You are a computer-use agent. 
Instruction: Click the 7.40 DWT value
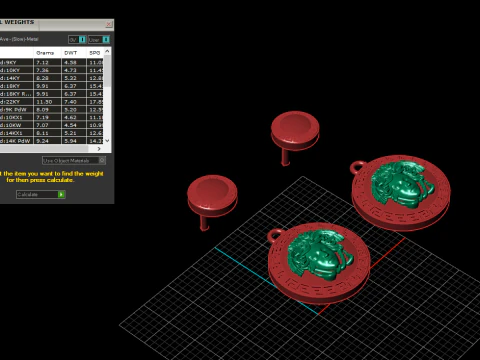click(x=70, y=102)
